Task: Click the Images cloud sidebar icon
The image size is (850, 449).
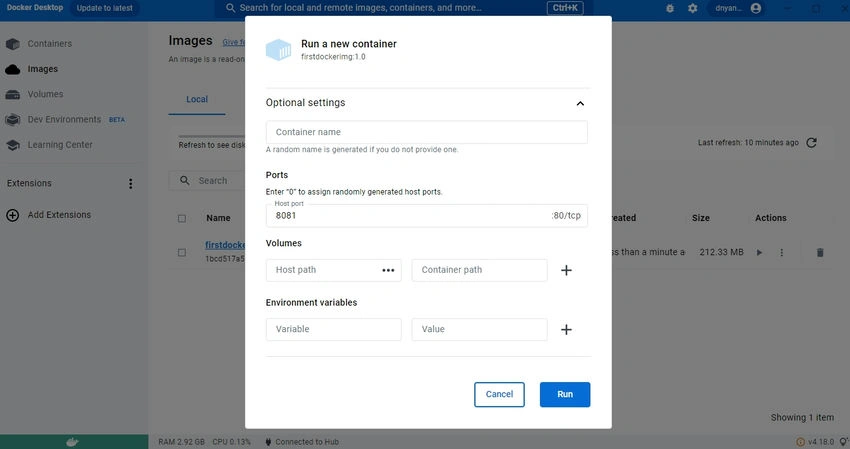Action: 12,69
